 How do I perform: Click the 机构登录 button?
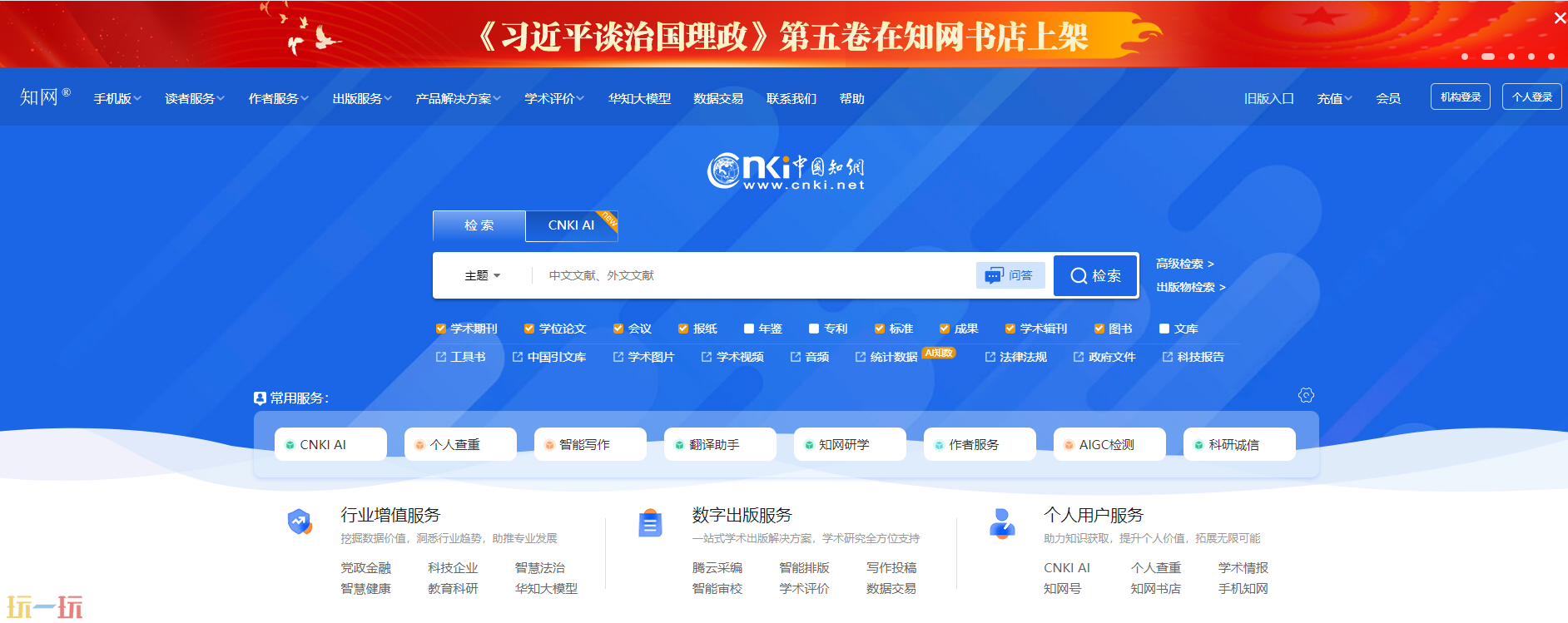pos(1461,96)
